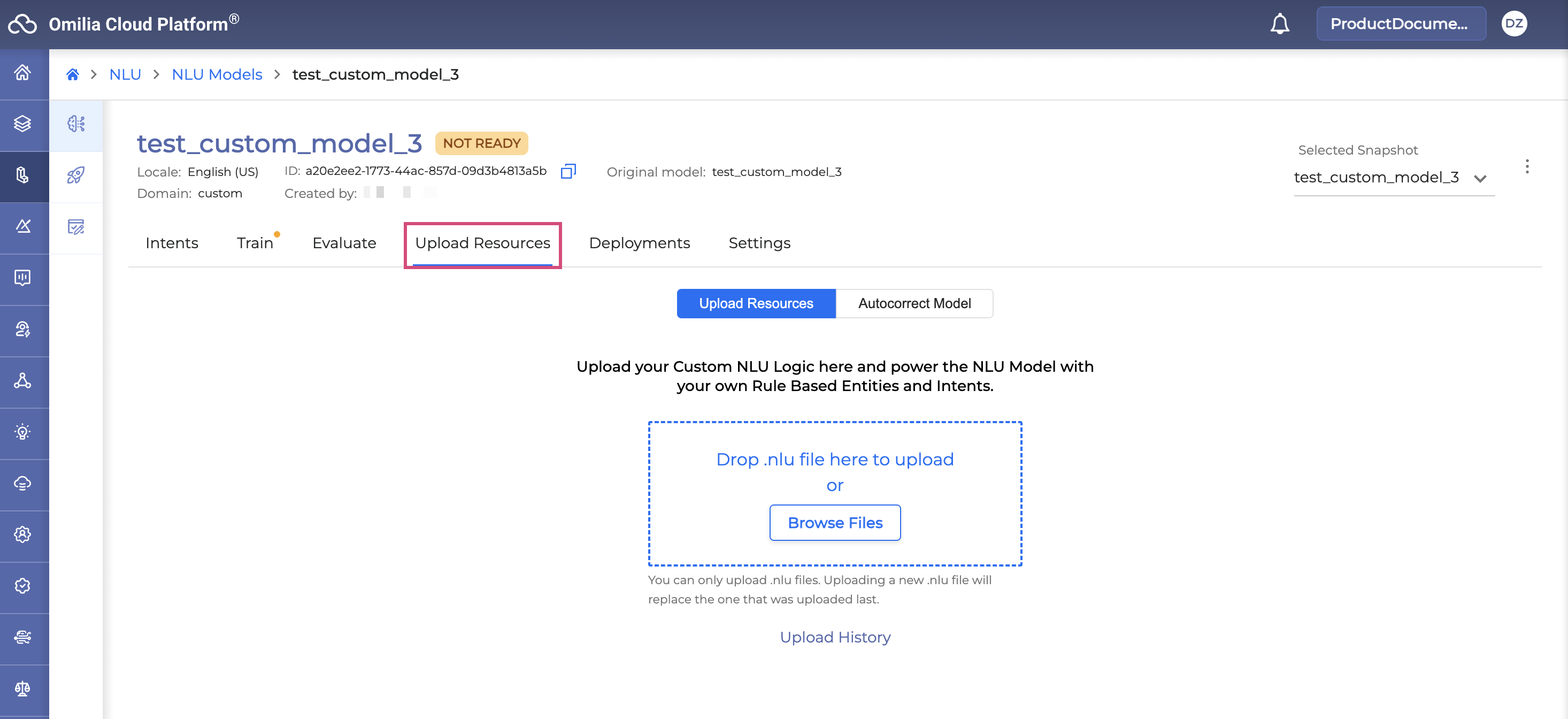Open the DZ user avatar menu

[x=1513, y=24]
